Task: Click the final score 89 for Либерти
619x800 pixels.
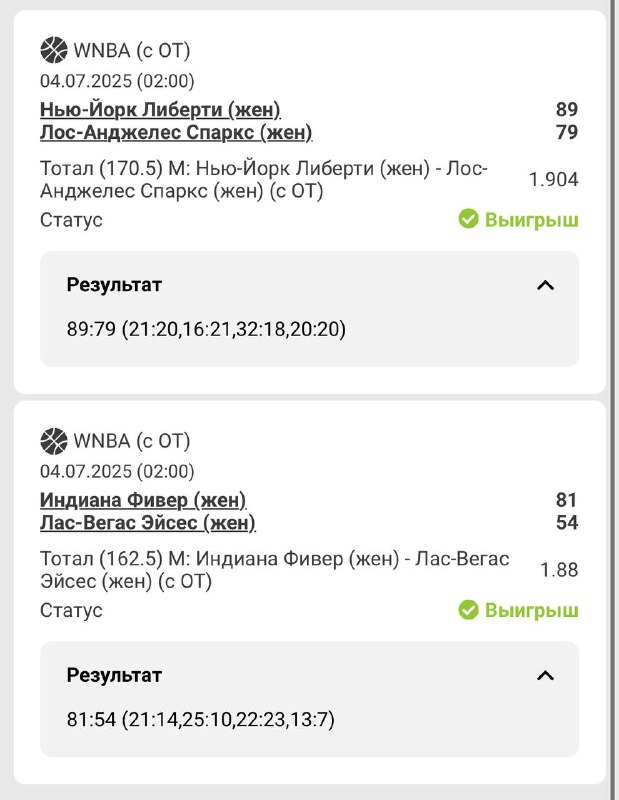Action: [567, 109]
